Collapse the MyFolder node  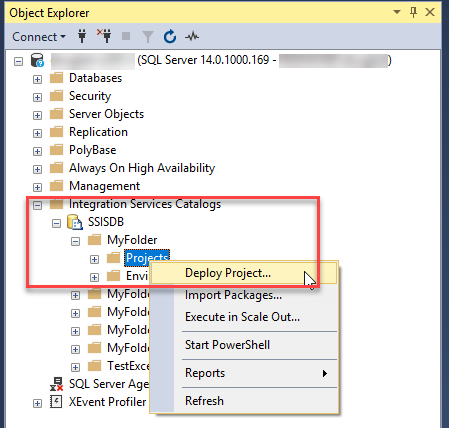[x=75, y=241]
